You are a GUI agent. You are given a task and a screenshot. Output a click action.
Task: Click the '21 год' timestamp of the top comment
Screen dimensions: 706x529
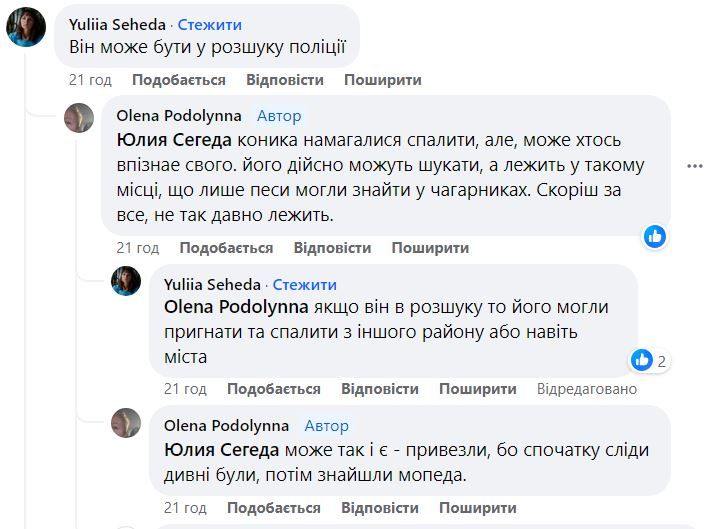[89, 79]
